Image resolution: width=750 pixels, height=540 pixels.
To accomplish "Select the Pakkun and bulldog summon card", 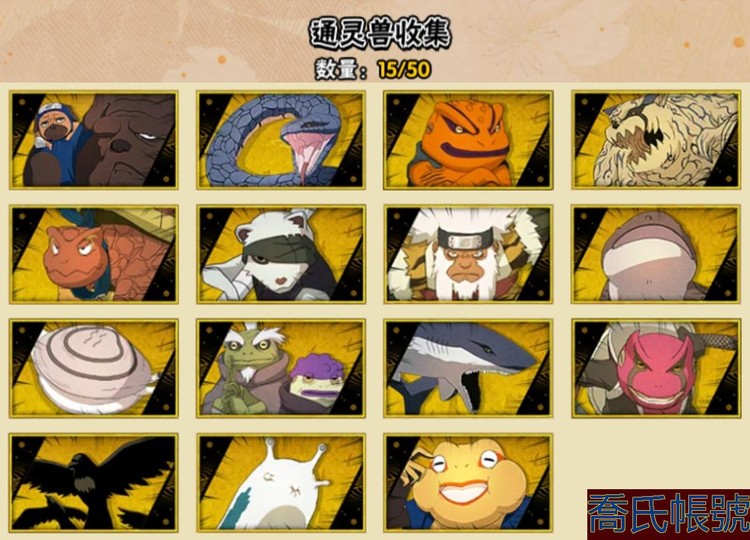I will (94, 140).
